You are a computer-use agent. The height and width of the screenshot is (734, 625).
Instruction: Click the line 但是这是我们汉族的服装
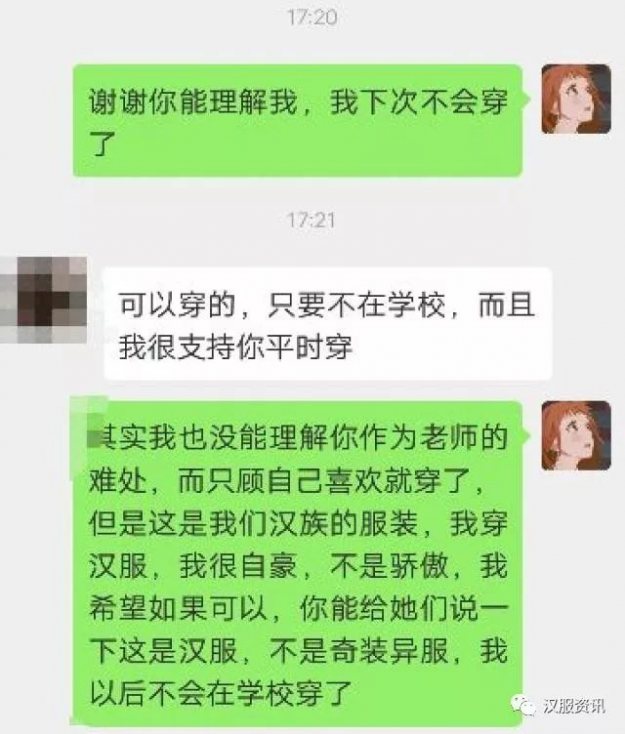(253, 523)
